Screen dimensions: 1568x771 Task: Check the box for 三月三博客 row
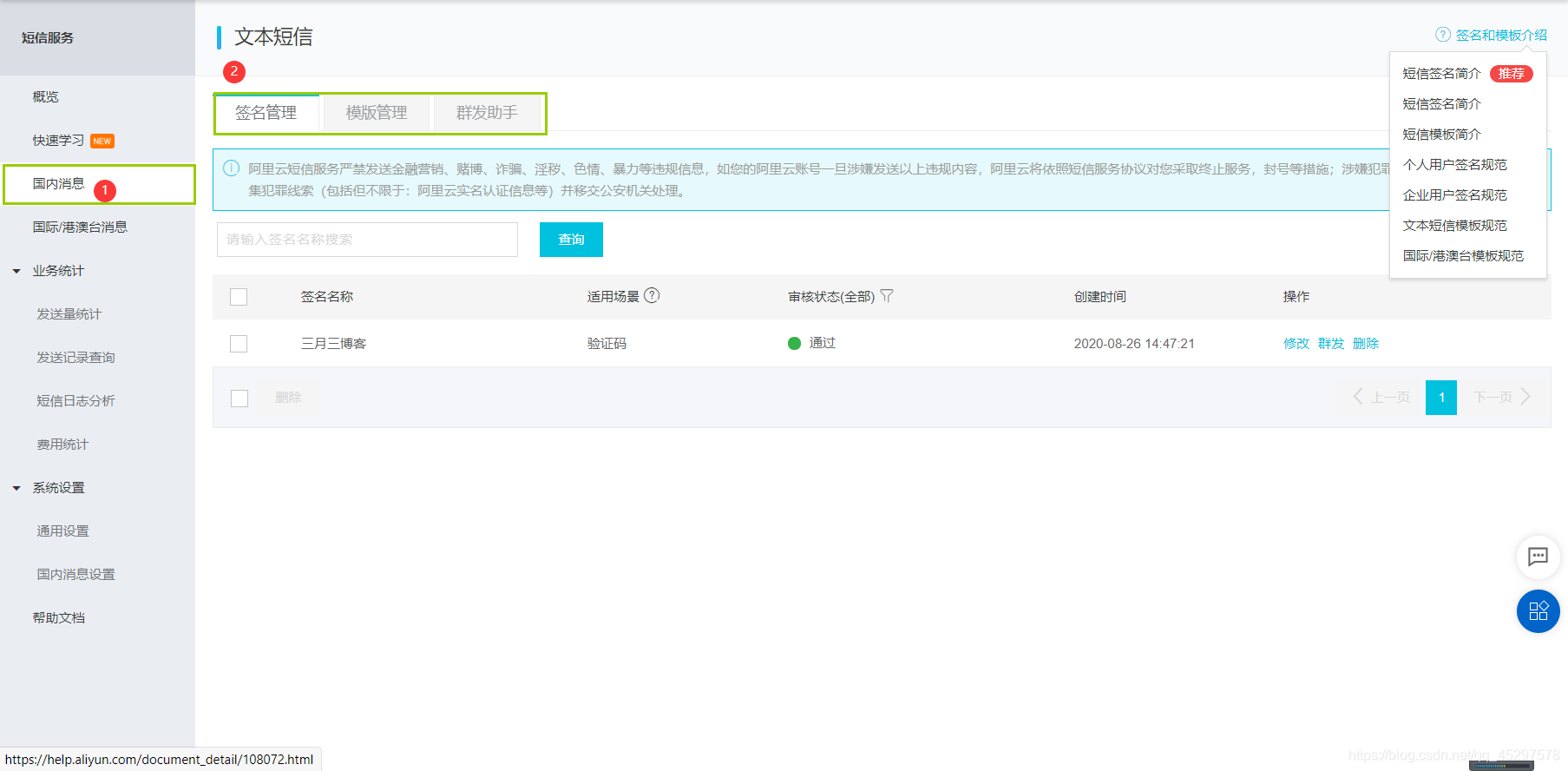point(239,344)
